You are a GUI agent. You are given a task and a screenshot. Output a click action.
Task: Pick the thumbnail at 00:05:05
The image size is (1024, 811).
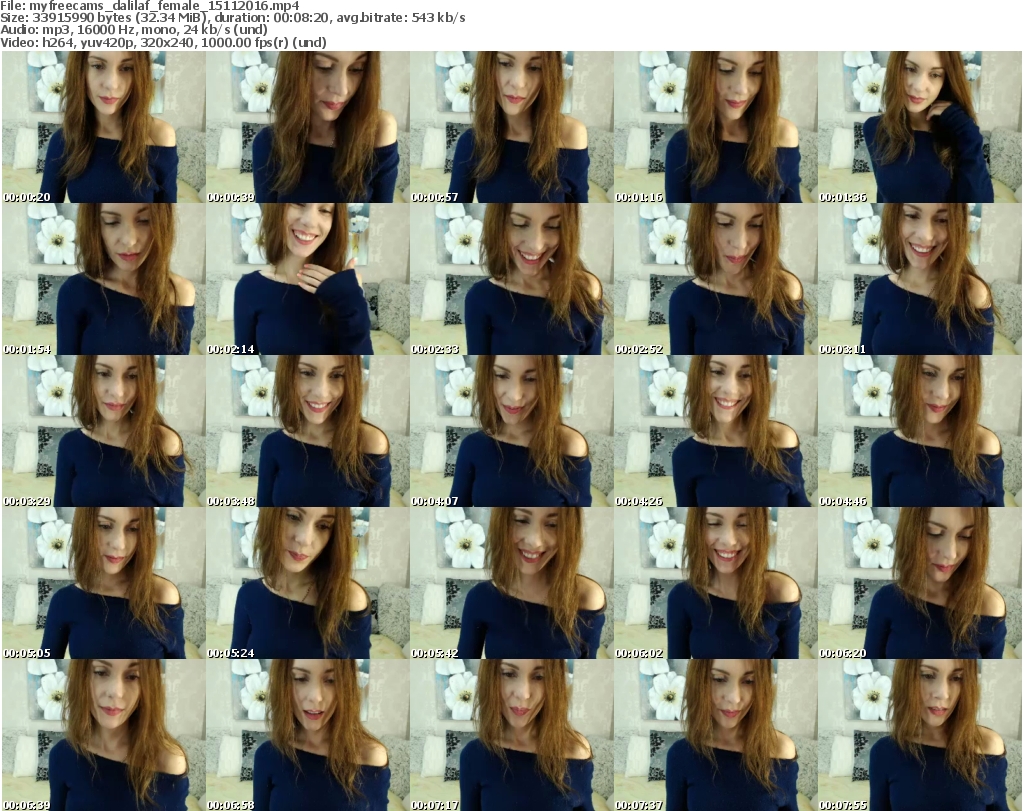click(103, 583)
